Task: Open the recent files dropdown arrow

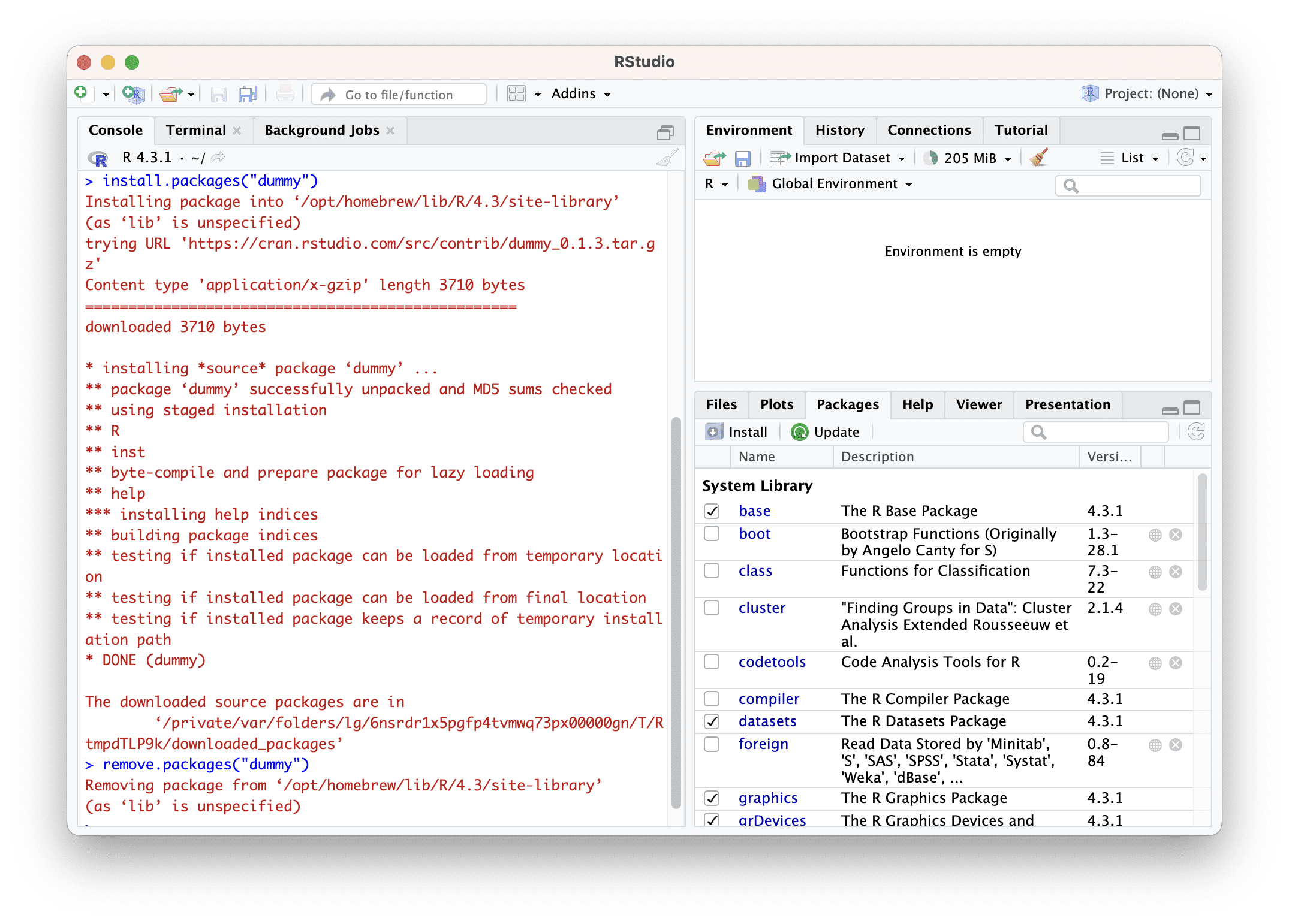Action: coord(191,95)
